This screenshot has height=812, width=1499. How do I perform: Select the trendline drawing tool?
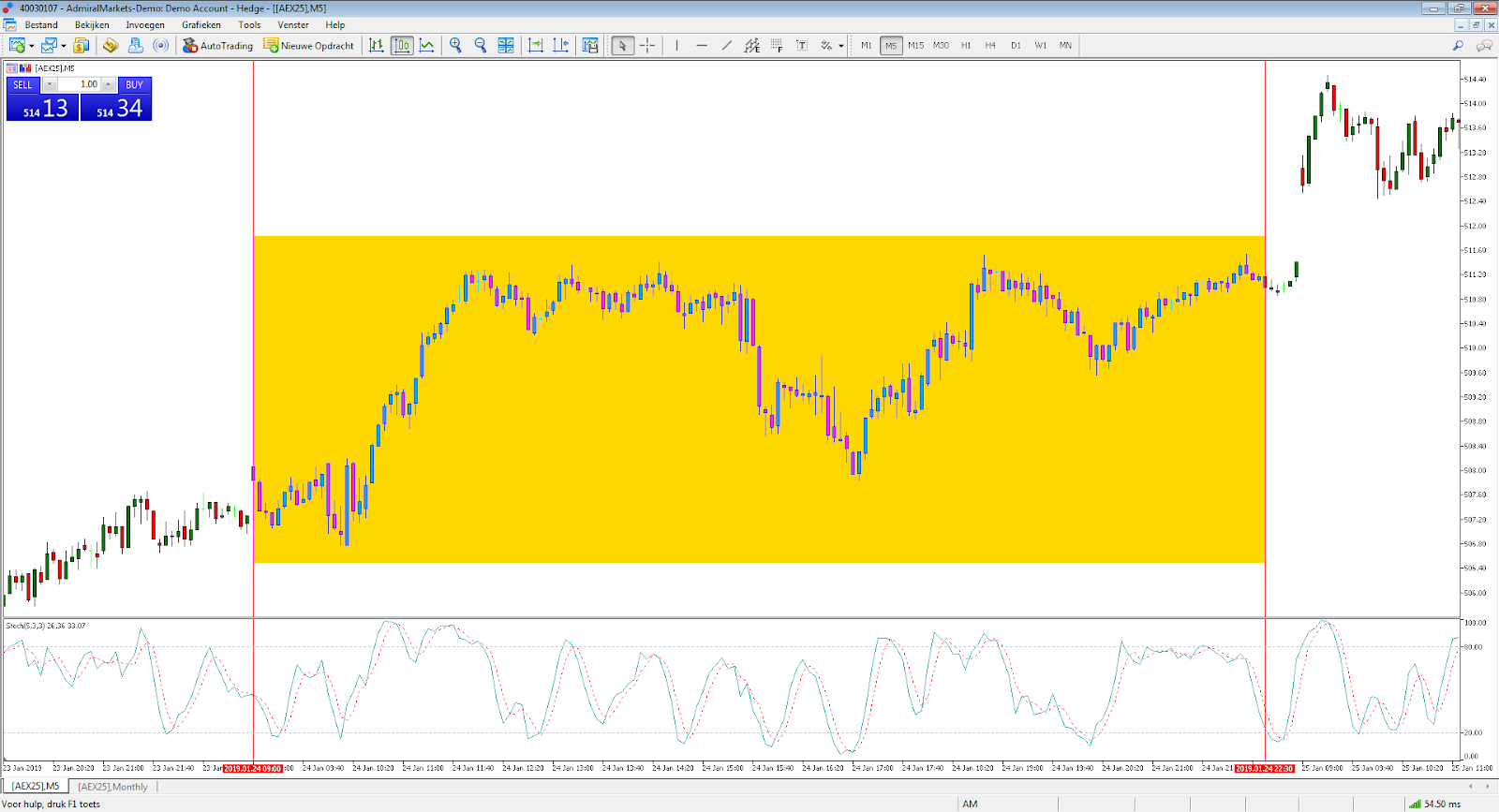(727, 45)
